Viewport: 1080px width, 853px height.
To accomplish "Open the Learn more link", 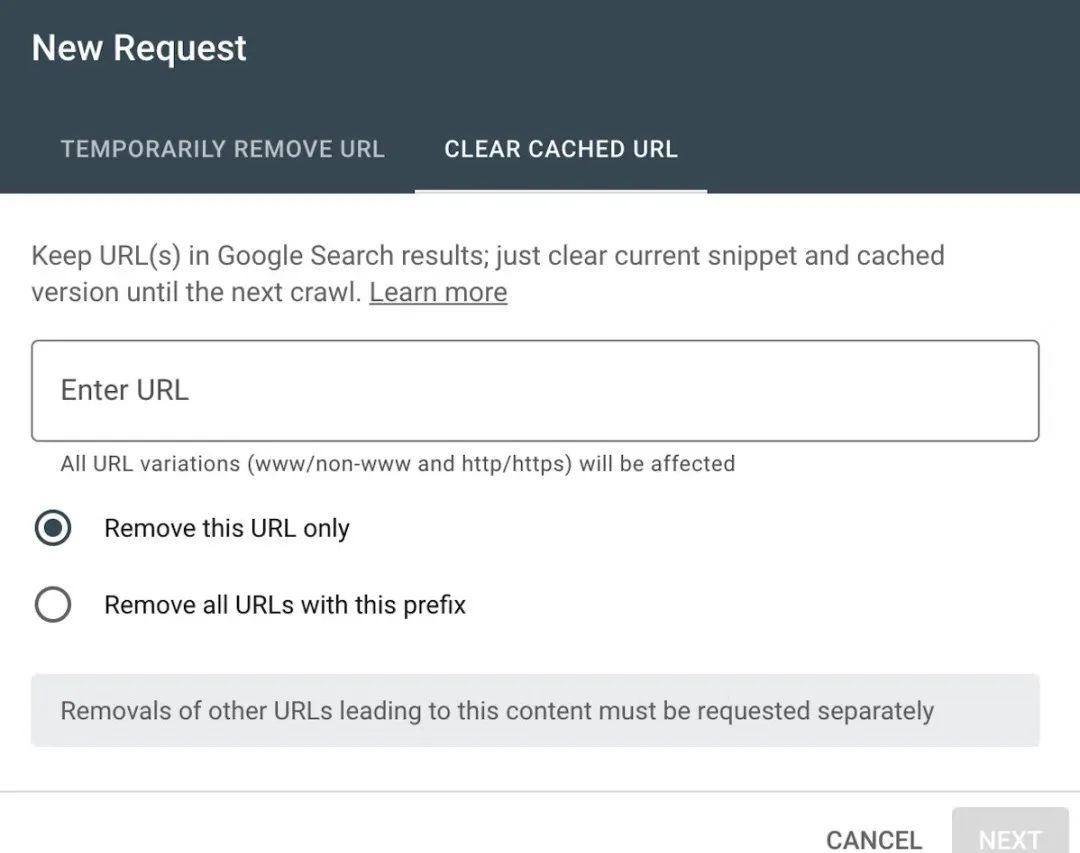I will pos(437,292).
